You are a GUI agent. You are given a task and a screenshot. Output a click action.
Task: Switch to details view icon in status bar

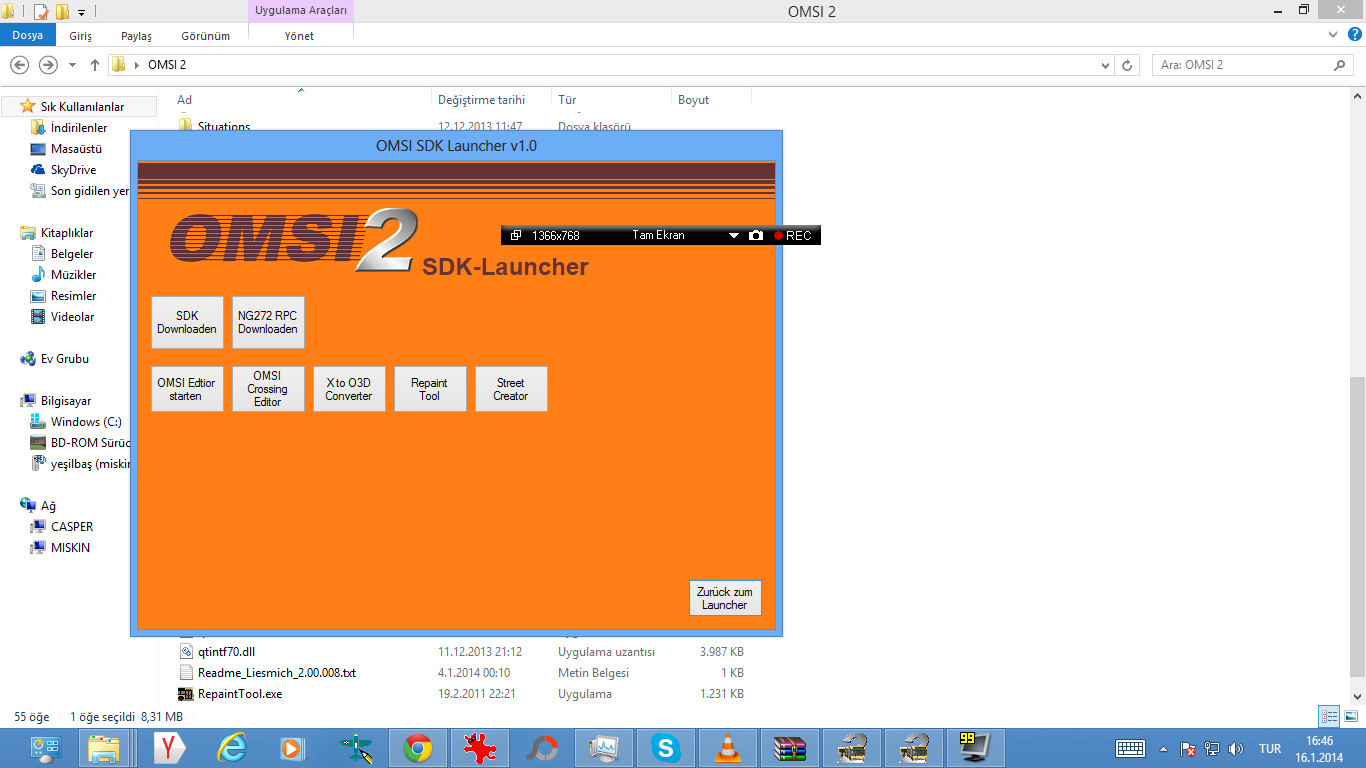[x=1329, y=716]
